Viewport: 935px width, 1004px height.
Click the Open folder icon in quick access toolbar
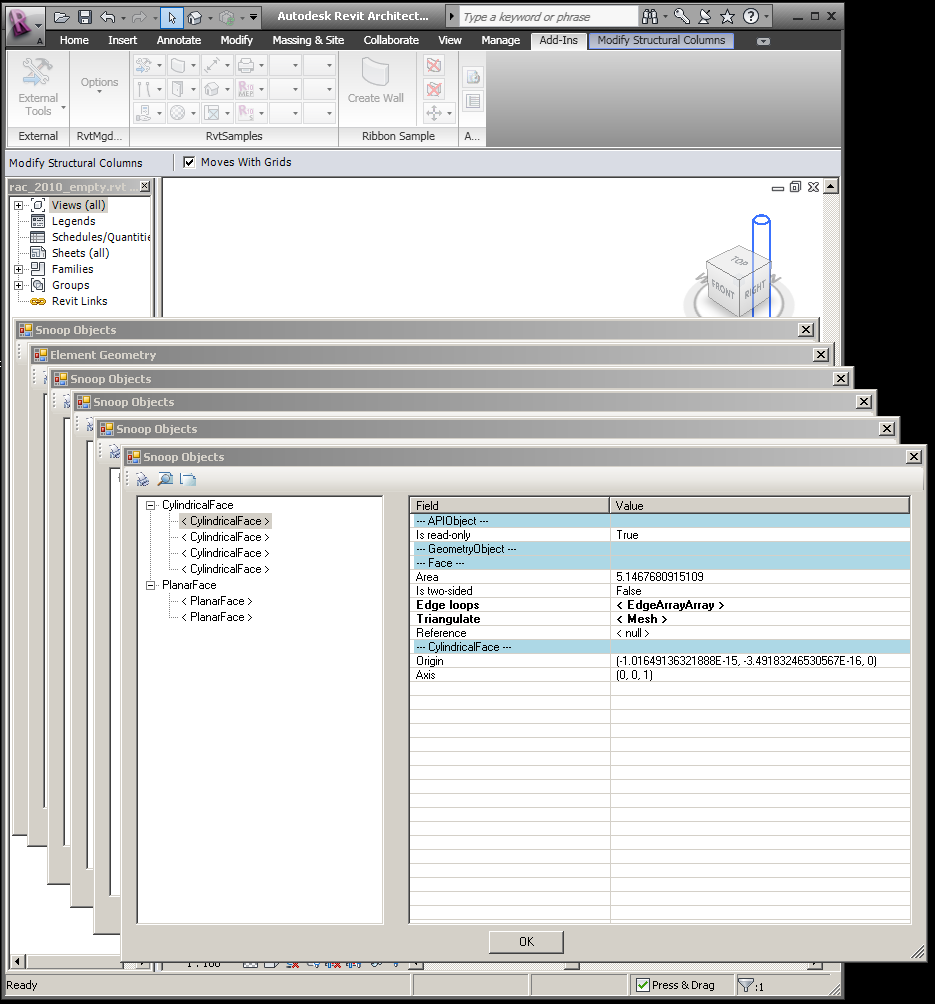click(62, 17)
